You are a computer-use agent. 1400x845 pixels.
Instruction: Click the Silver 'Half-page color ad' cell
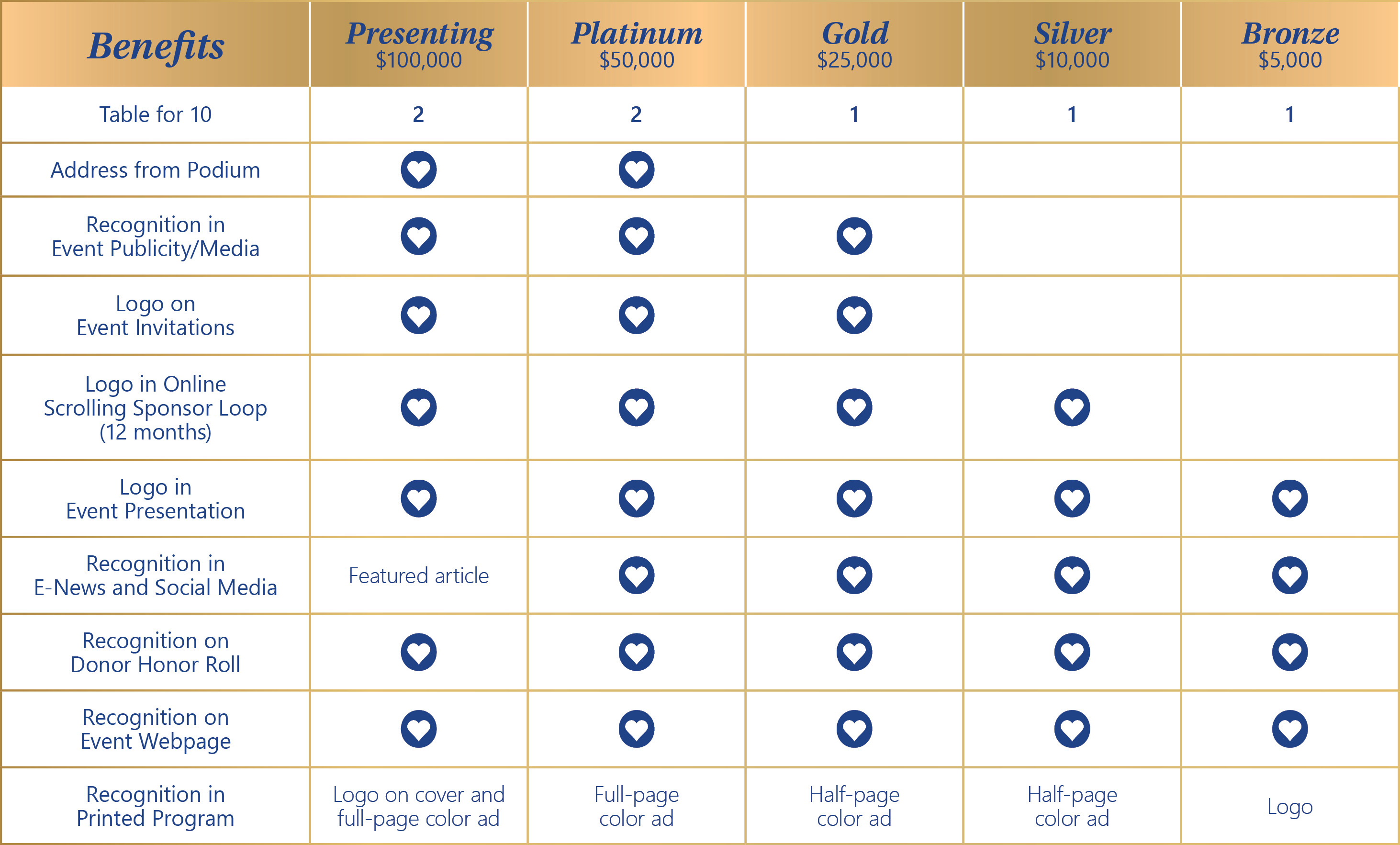point(1072,806)
